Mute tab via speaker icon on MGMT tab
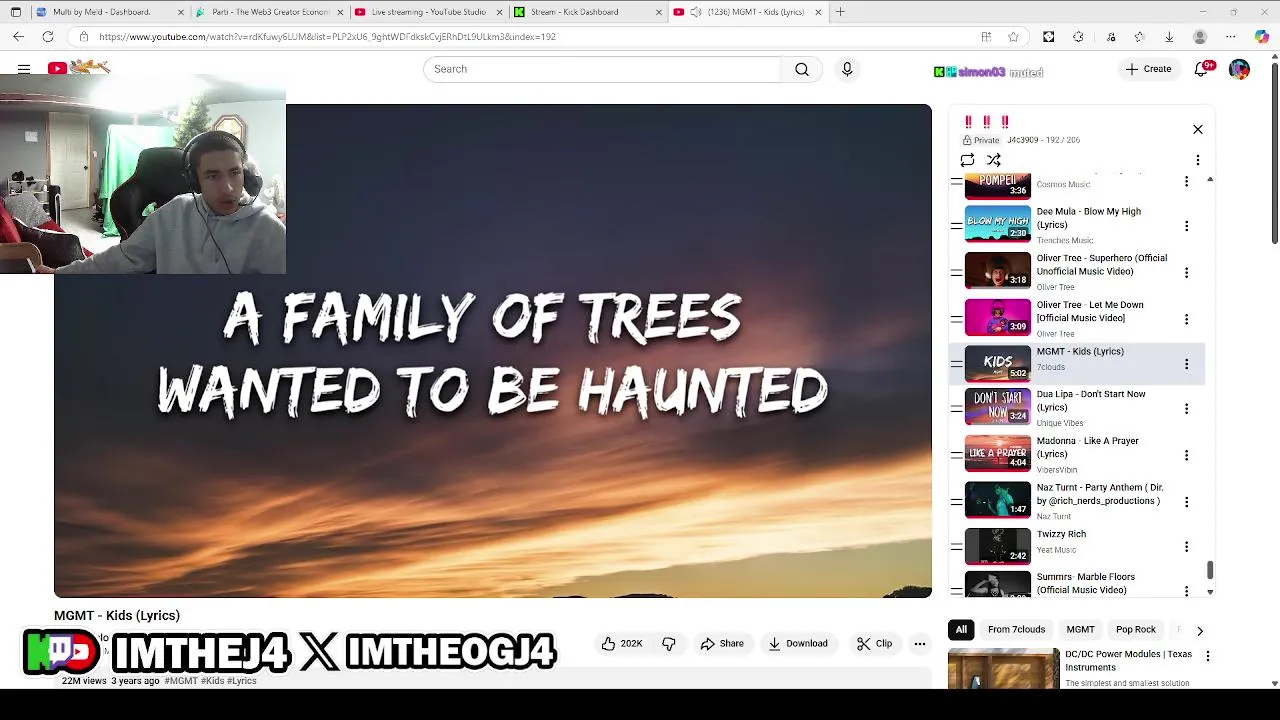Screen dimensions: 1280x720 pos(695,12)
